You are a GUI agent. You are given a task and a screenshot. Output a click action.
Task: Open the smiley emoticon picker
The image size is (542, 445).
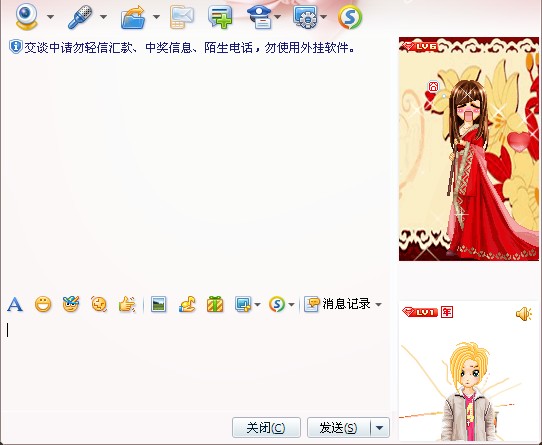click(43, 305)
